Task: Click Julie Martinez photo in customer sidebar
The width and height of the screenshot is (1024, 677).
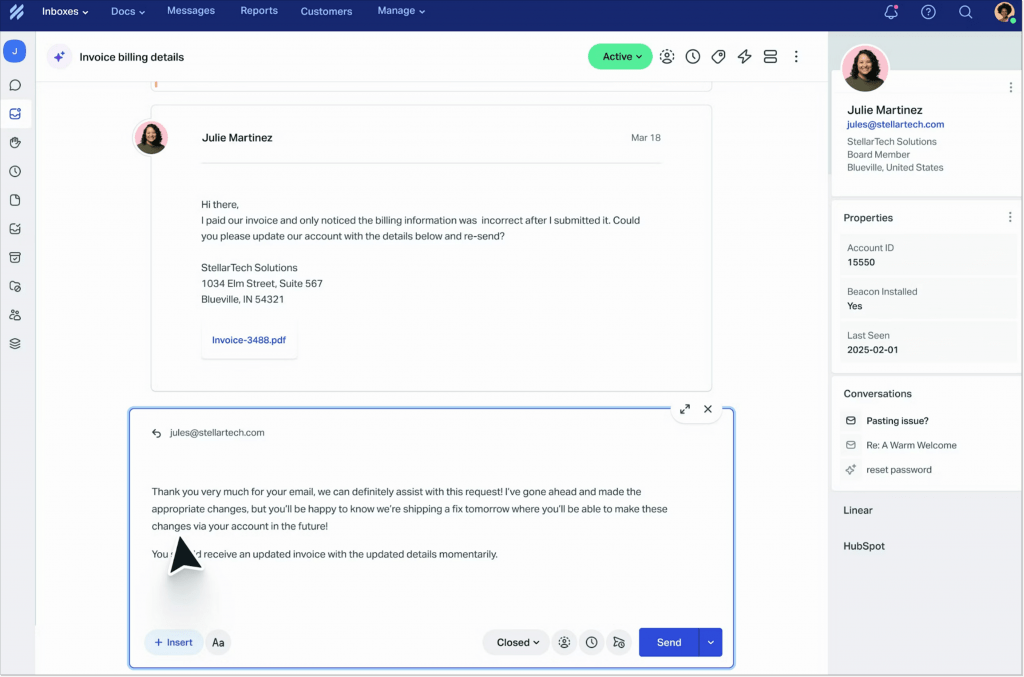Action: [865, 69]
